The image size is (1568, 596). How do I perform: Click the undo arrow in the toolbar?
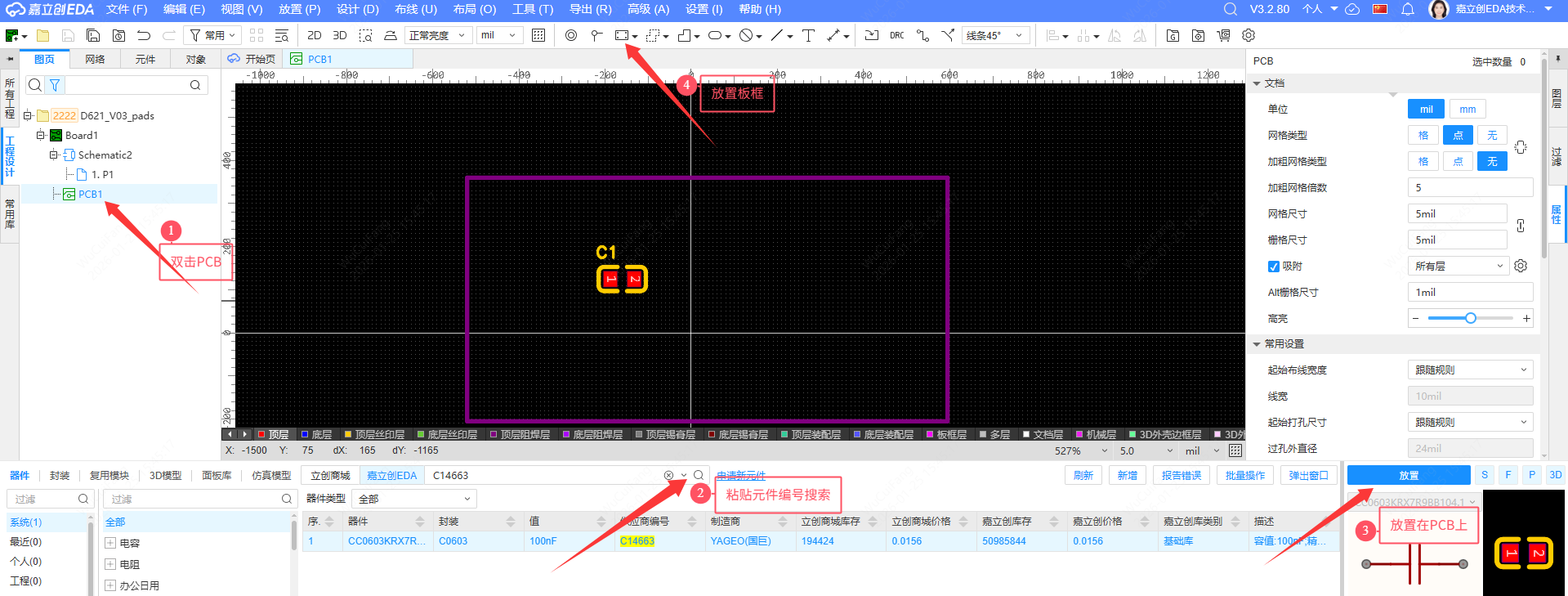144,35
